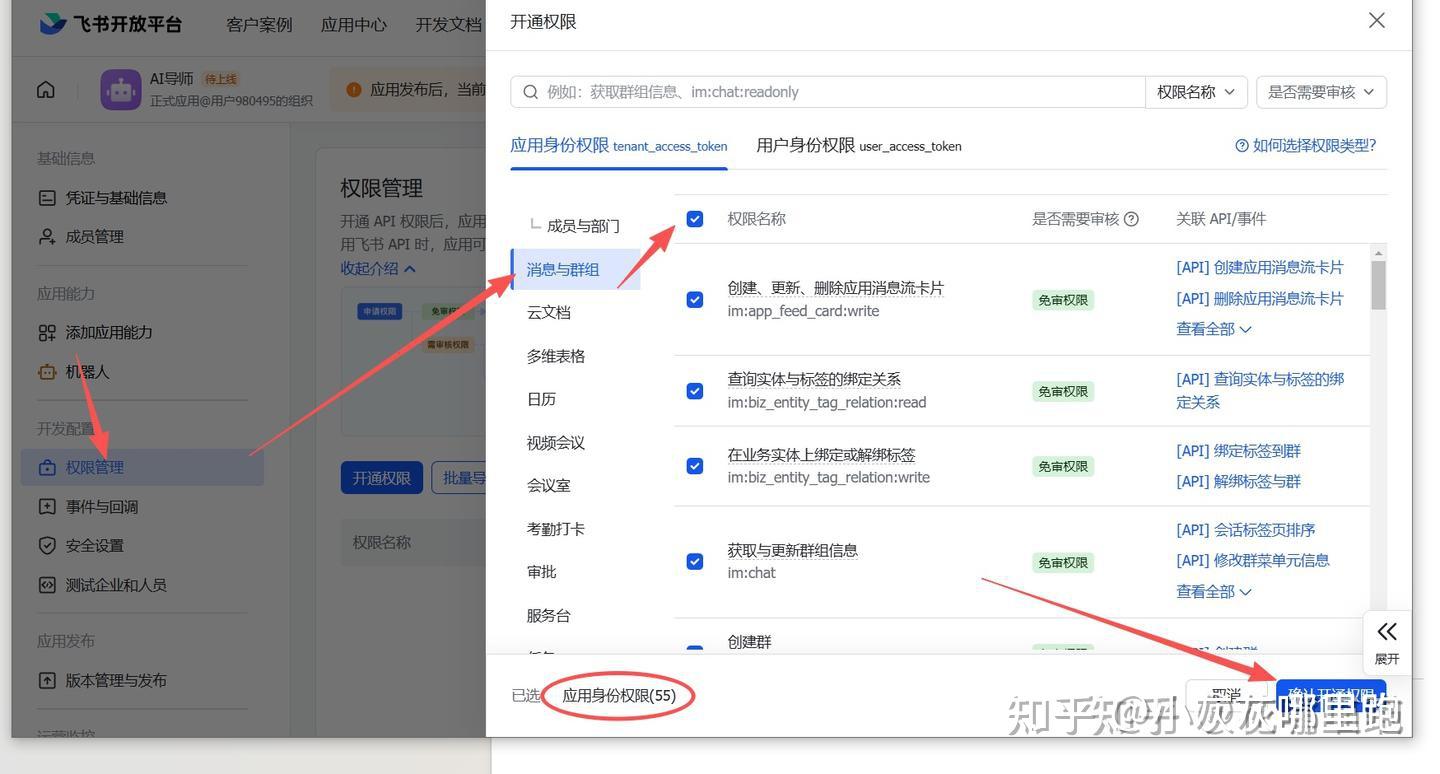
Task: Expand 查看全部 in the im:chat row
Action: (x=1214, y=592)
